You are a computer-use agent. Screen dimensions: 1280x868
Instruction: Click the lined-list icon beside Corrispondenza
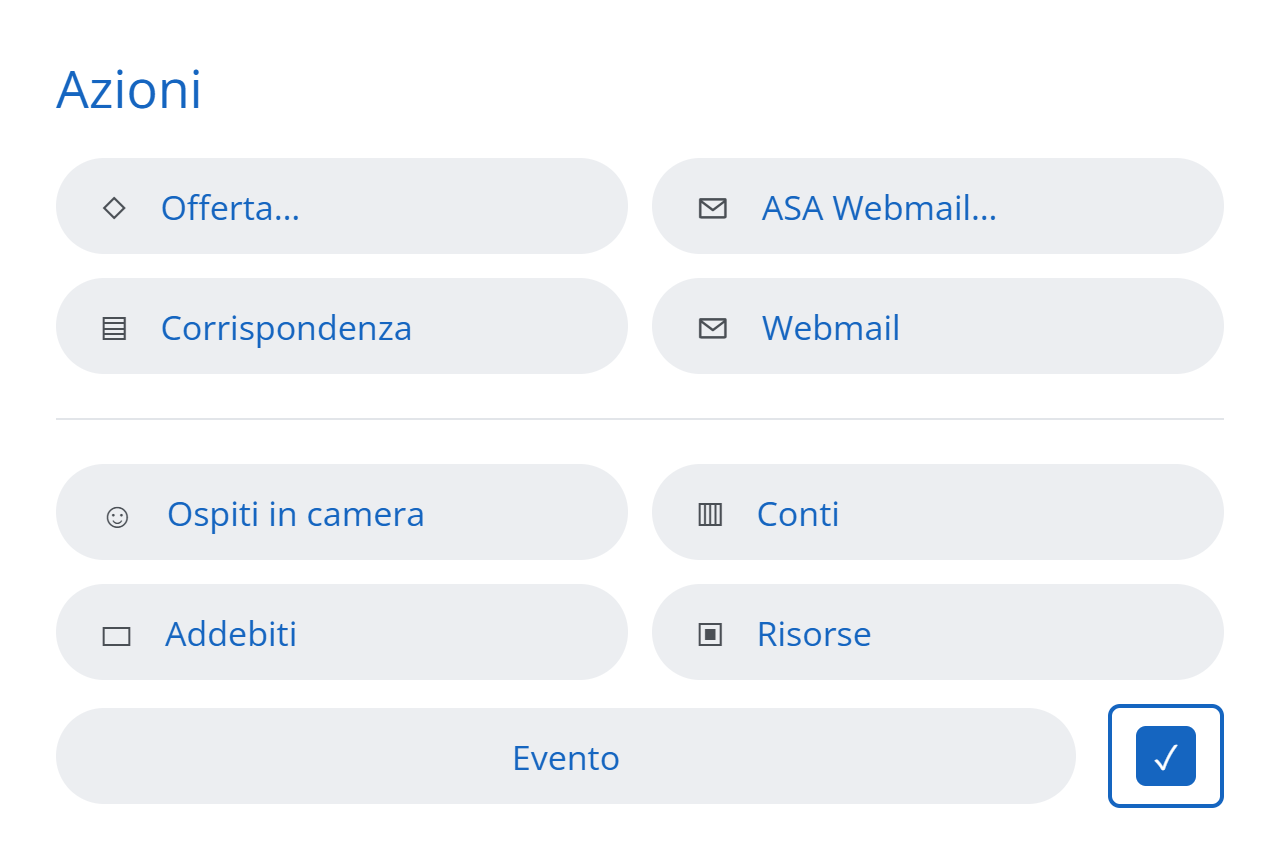pyautogui.click(x=114, y=328)
